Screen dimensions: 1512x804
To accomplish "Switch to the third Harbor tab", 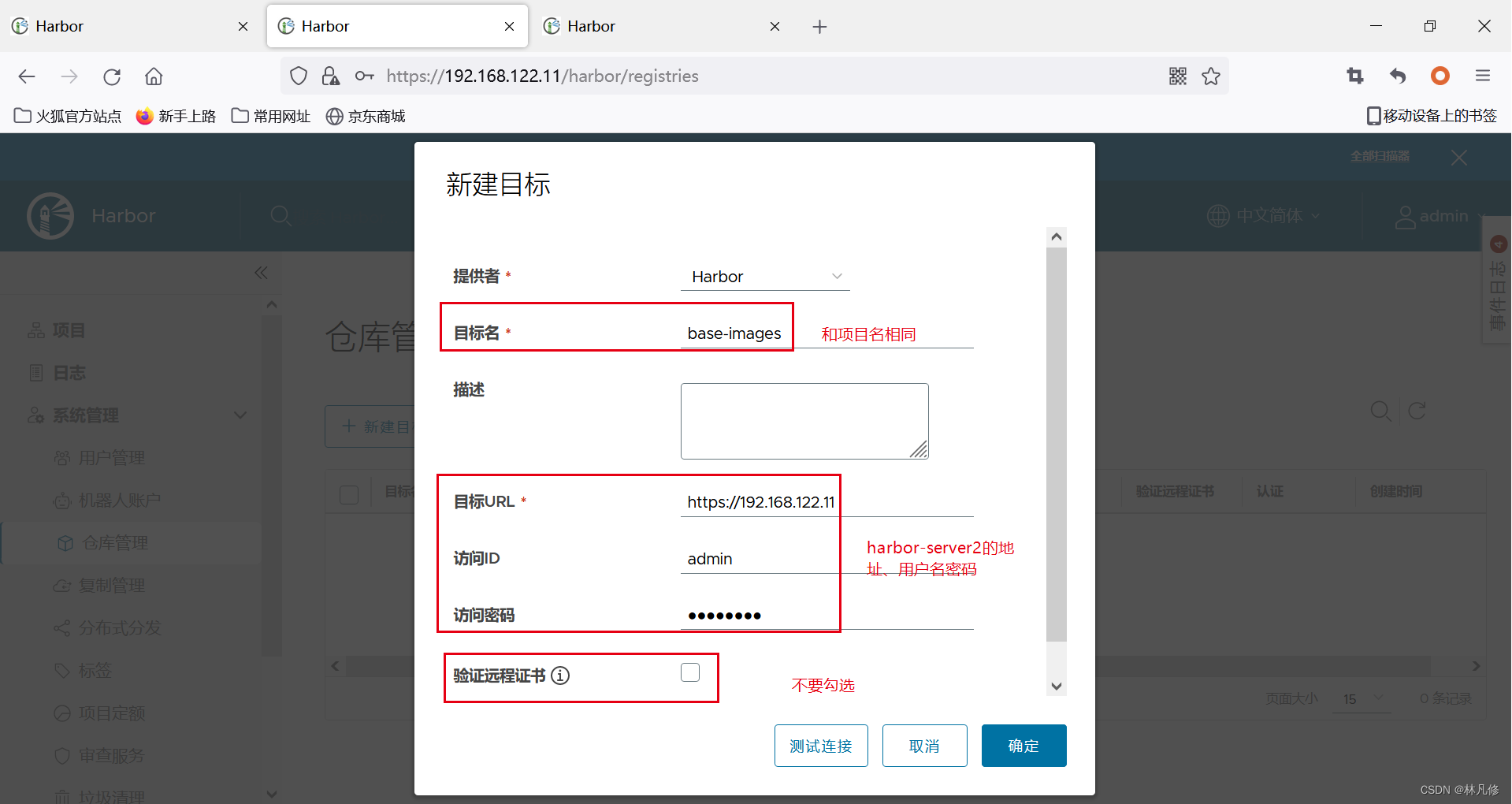I will [662, 27].
